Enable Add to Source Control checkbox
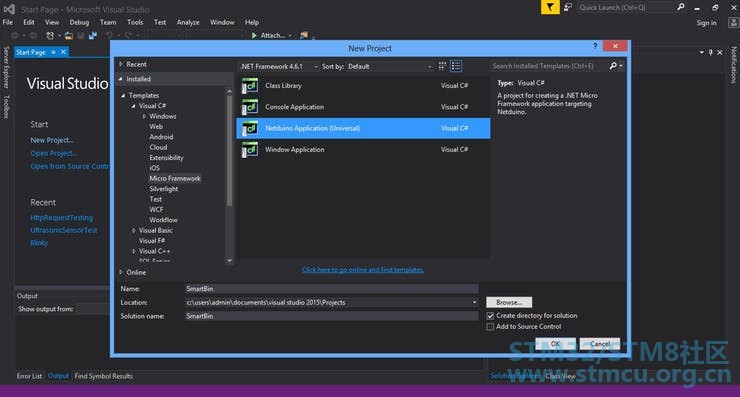 tap(490, 327)
